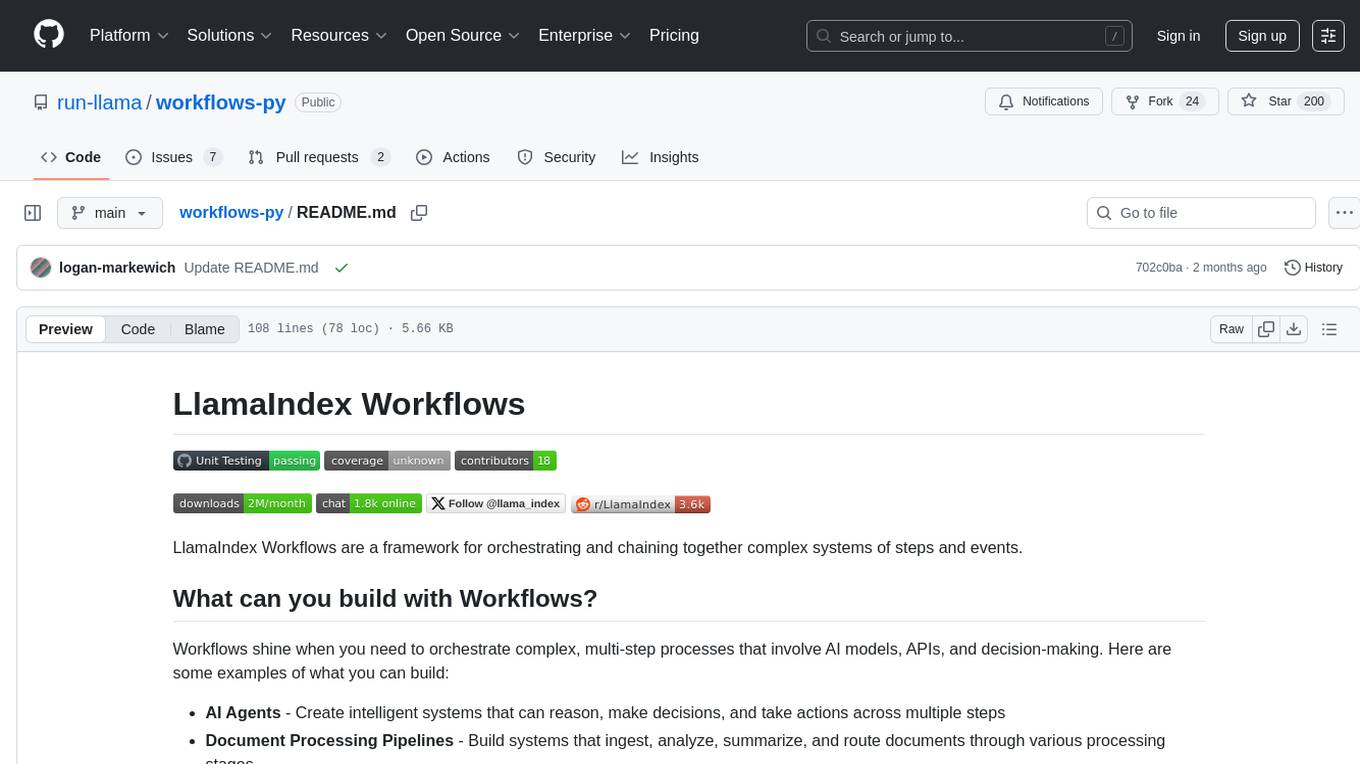Click the chat 1.8k online badge

(369, 504)
